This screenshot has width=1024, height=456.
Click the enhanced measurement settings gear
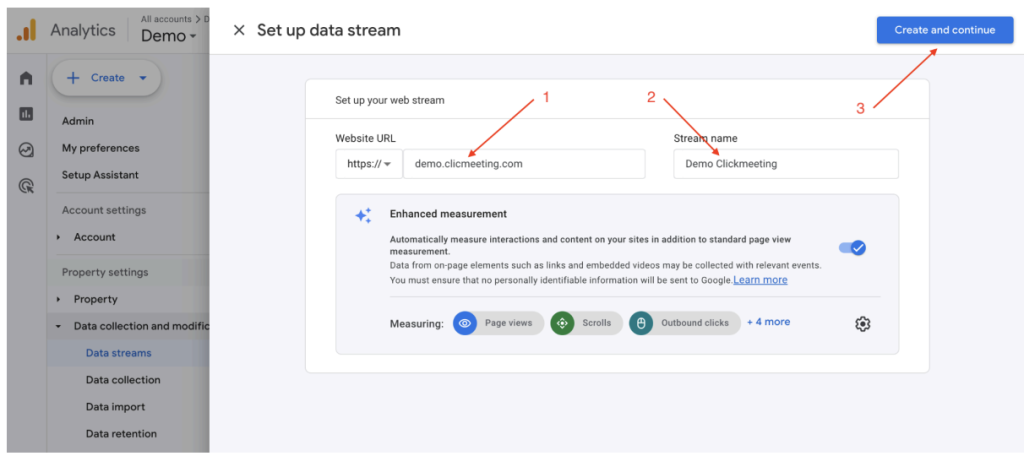pos(863,323)
